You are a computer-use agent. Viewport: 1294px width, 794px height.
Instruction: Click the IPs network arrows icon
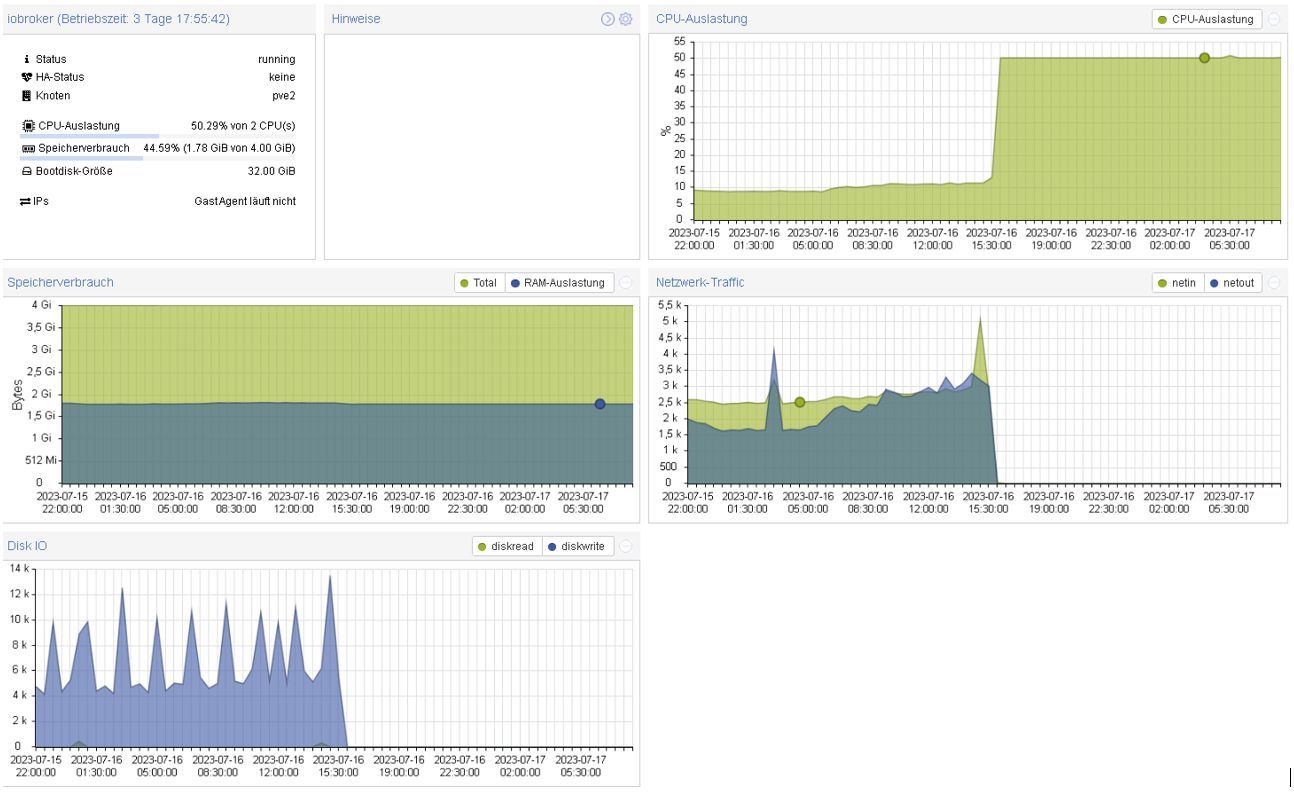[x=26, y=201]
